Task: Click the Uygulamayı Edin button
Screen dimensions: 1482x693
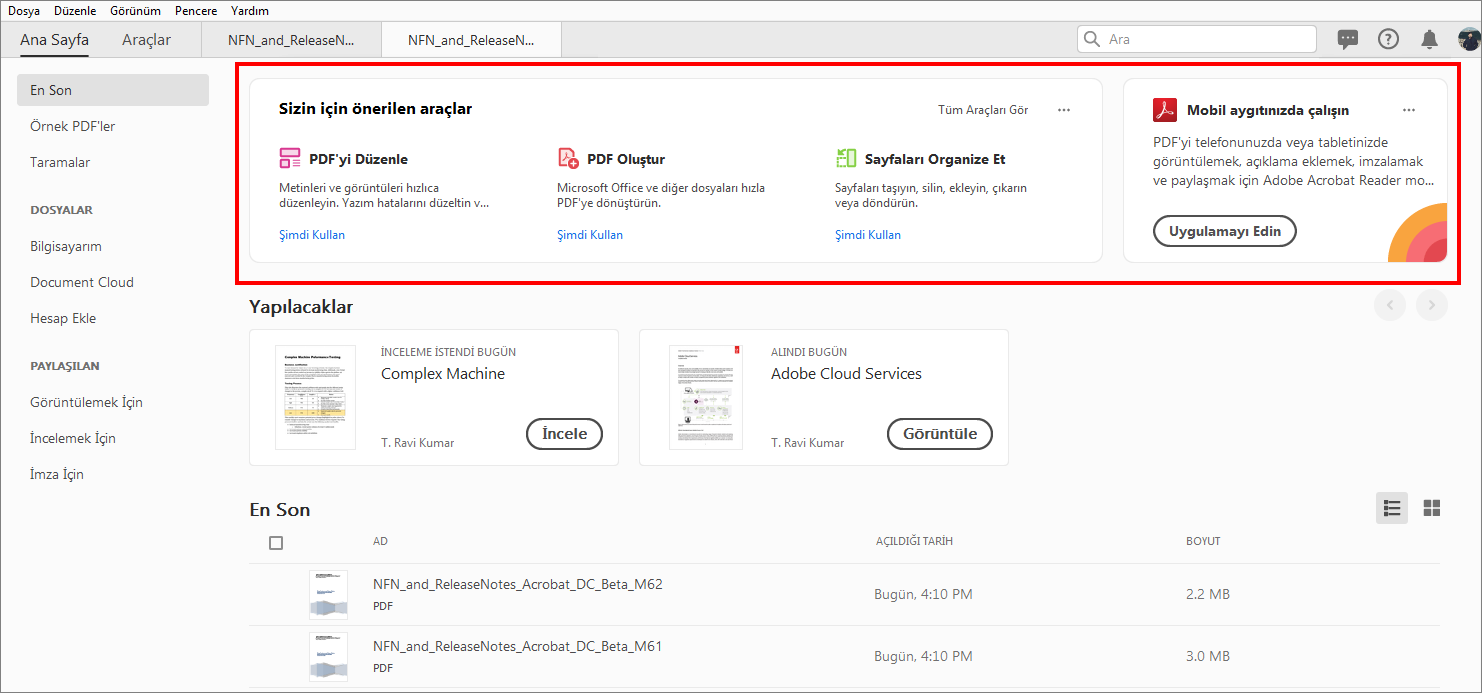Action: click(x=1225, y=231)
